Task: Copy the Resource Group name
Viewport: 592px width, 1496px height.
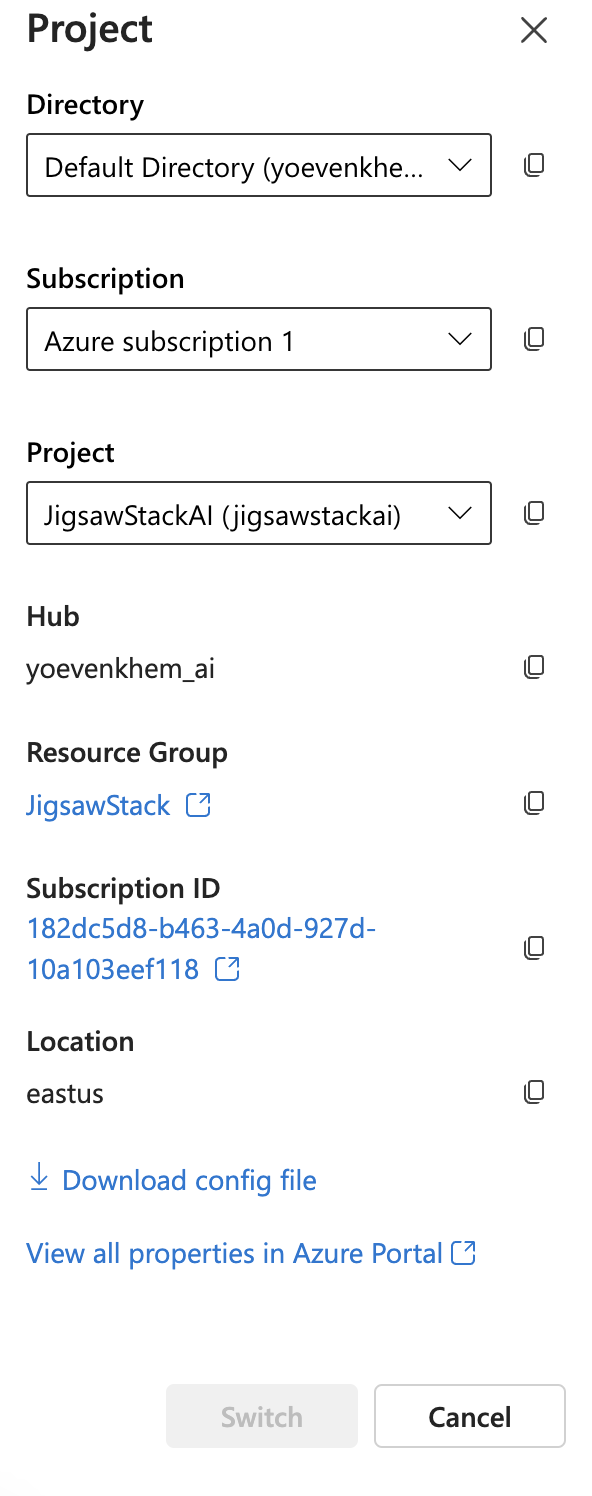Action: [535, 802]
